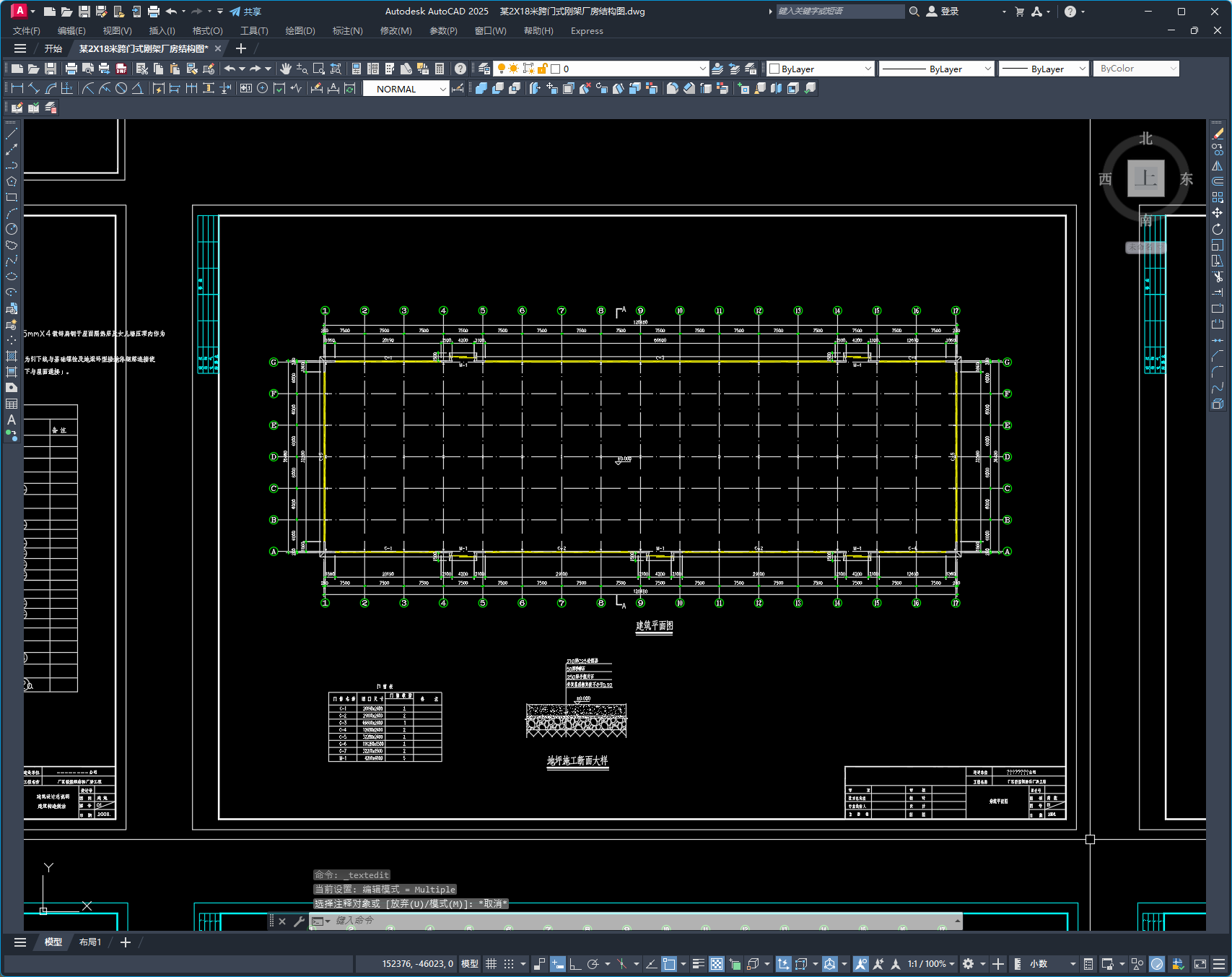Open the Layer Properties manager icon
The height and width of the screenshot is (977, 1232).
click(x=484, y=69)
